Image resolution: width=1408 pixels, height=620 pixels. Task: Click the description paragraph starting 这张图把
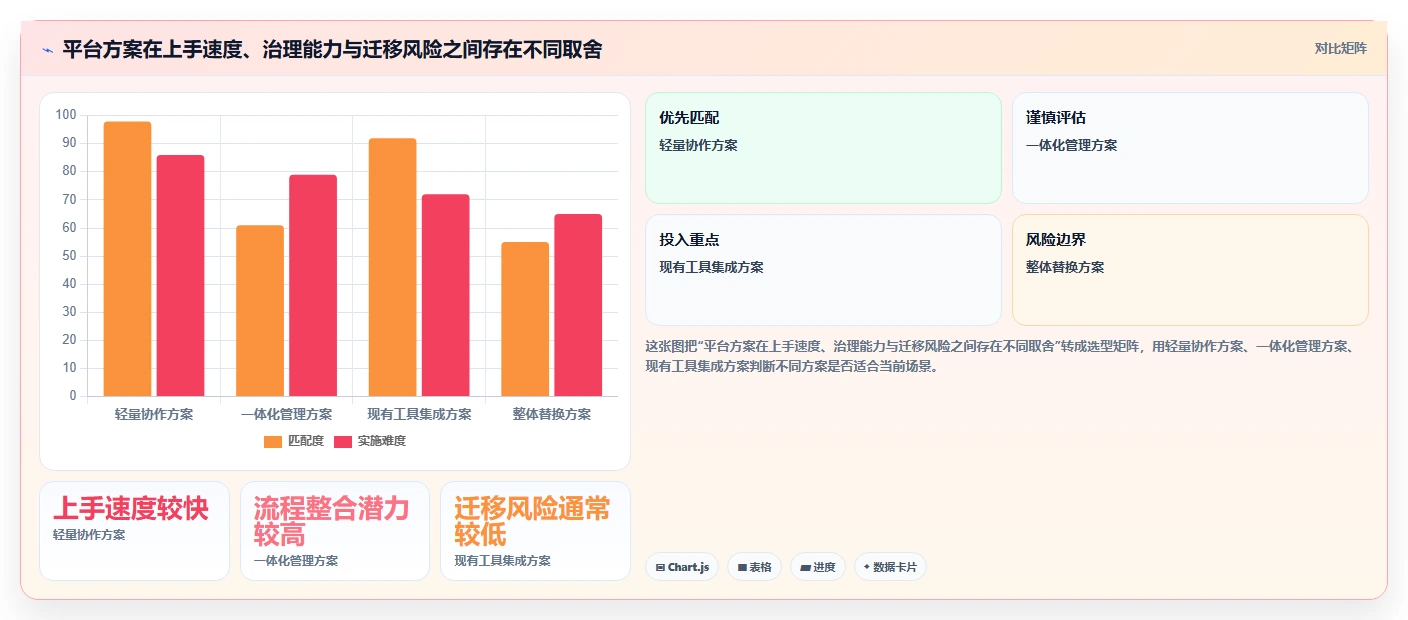coord(1000,356)
